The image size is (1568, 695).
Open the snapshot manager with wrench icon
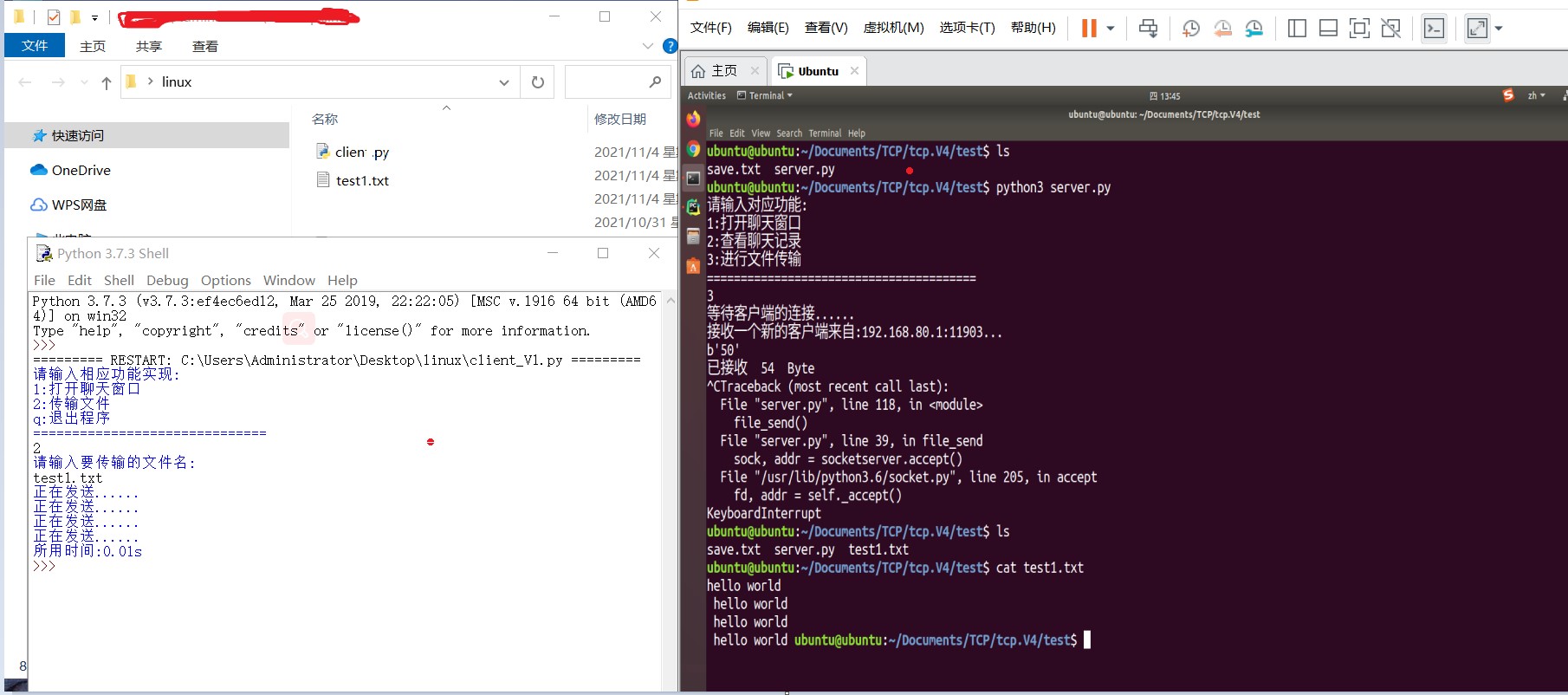click(1254, 28)
